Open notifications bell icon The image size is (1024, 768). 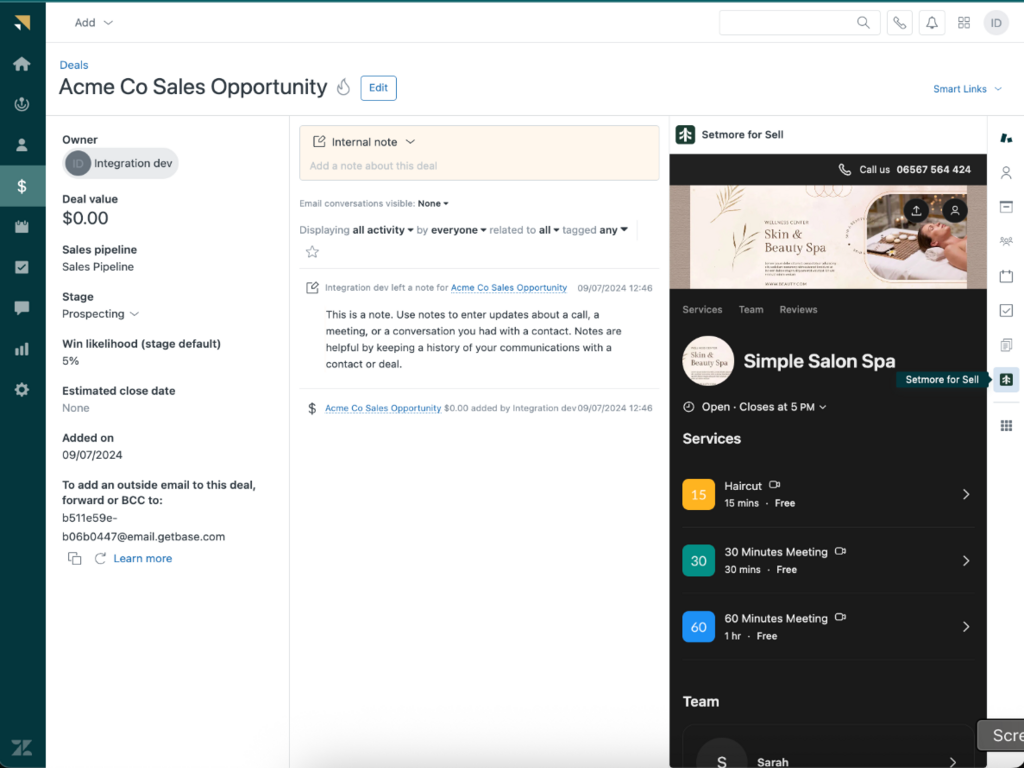[931, 23]
